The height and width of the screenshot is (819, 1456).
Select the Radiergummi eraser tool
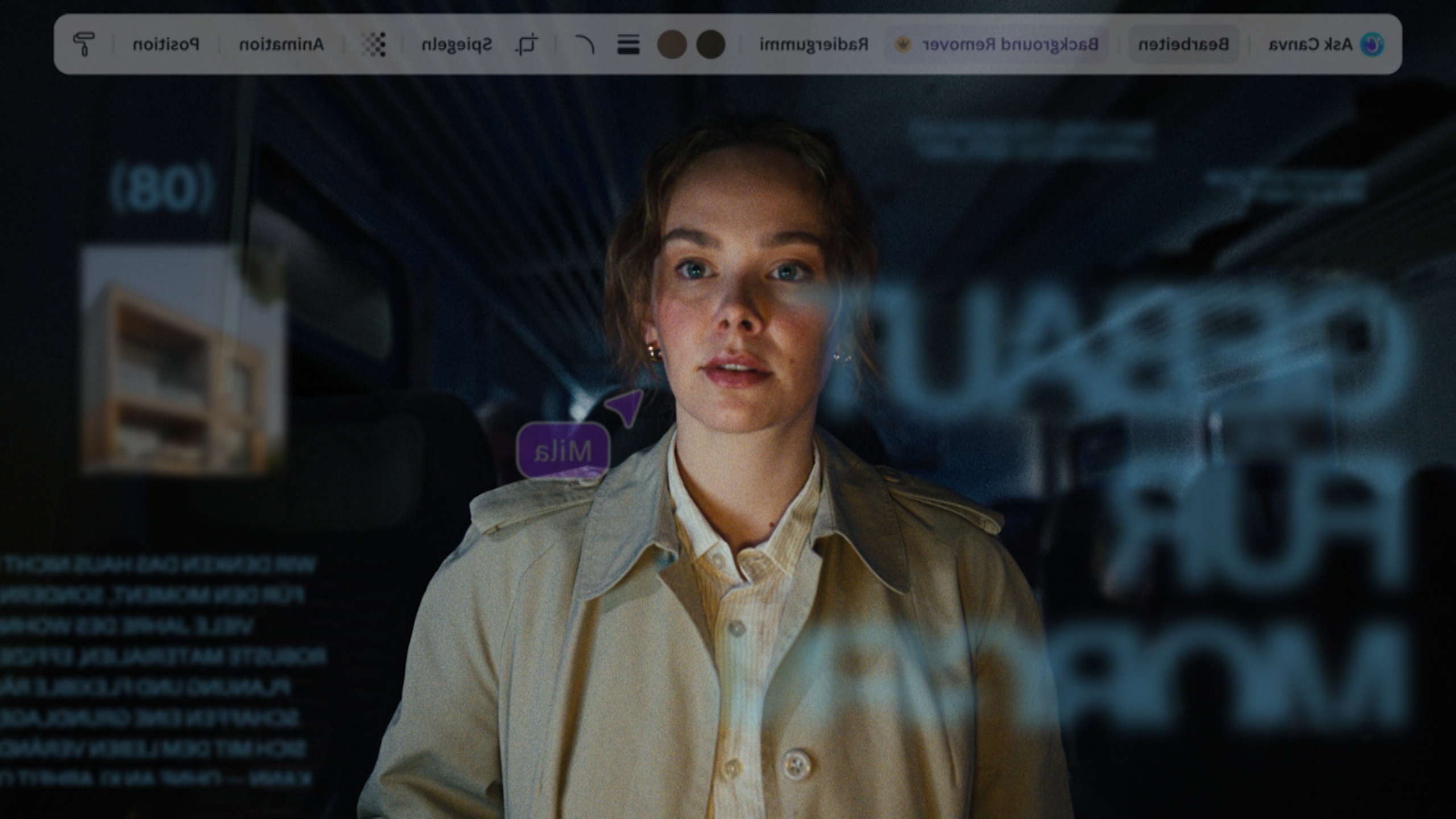pos(814,44)
